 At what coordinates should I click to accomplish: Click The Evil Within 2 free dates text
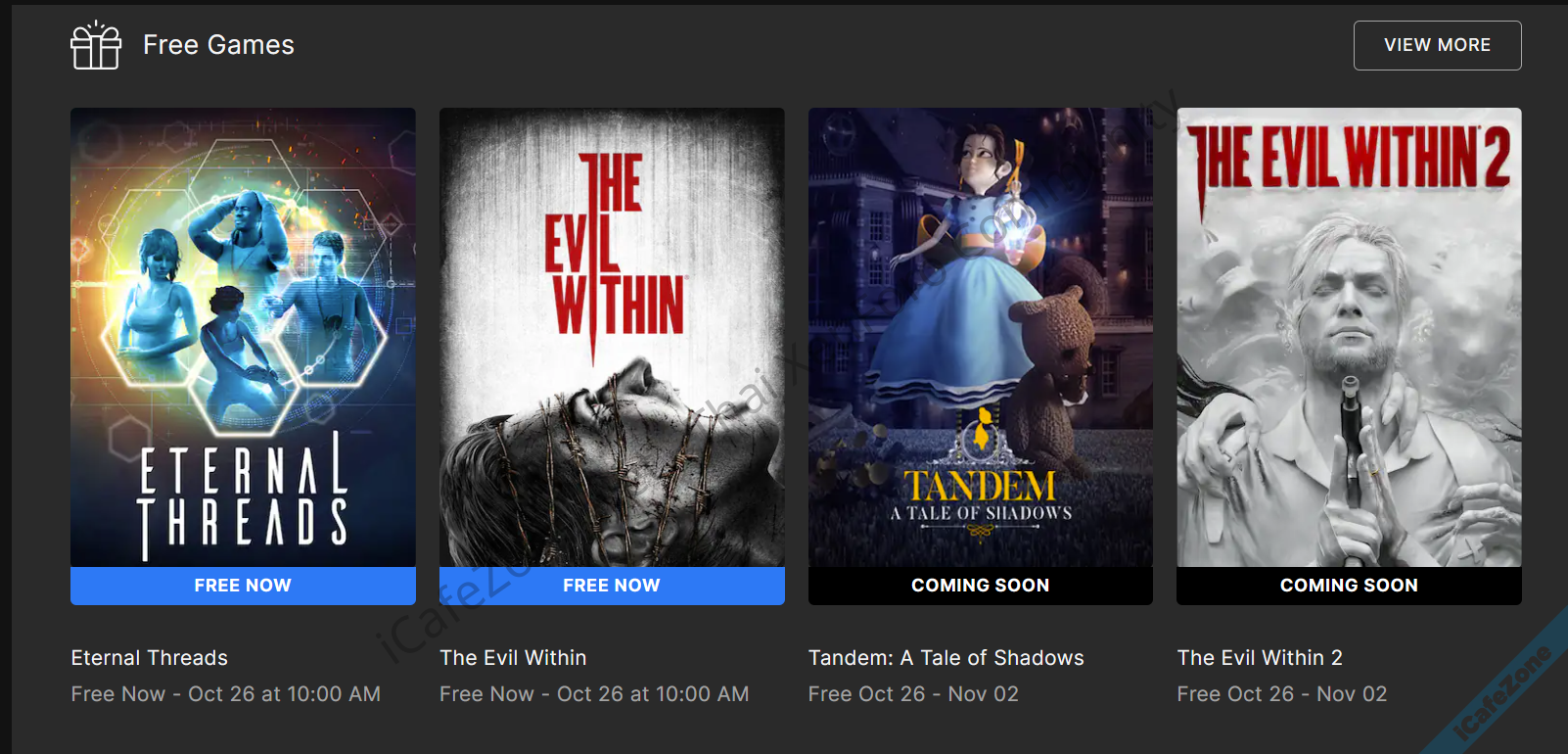pyautogui.click(x=1282, y=694)
